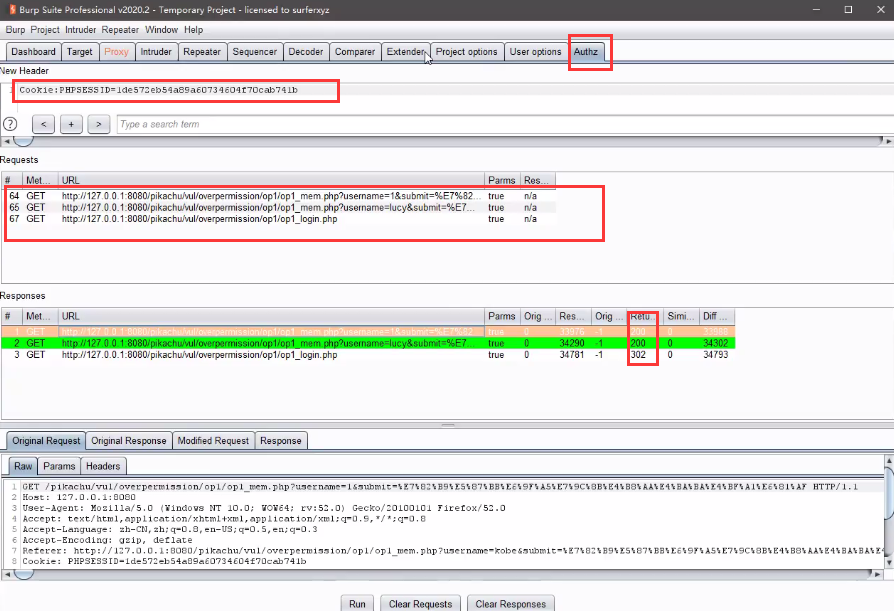894x611 pixels.
Task: Click the '+' button beside the search field
Action: pyautogui.click(x=70, y=124)
